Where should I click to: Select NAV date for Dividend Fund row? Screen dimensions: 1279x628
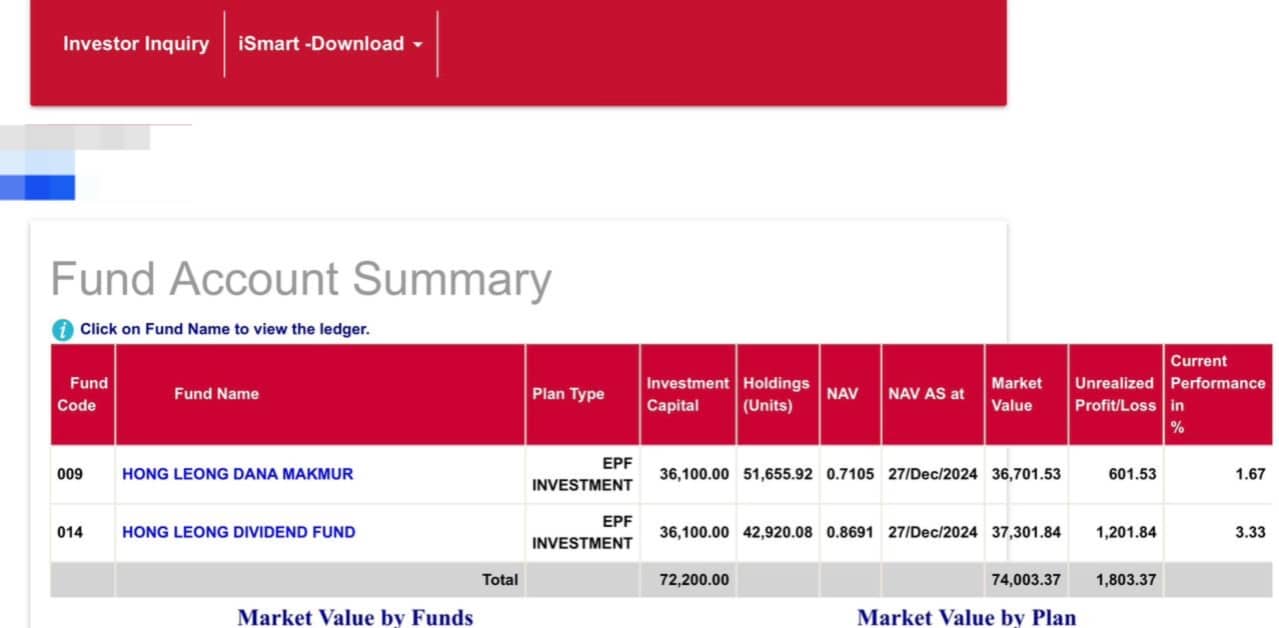click(x=932, y=532)
